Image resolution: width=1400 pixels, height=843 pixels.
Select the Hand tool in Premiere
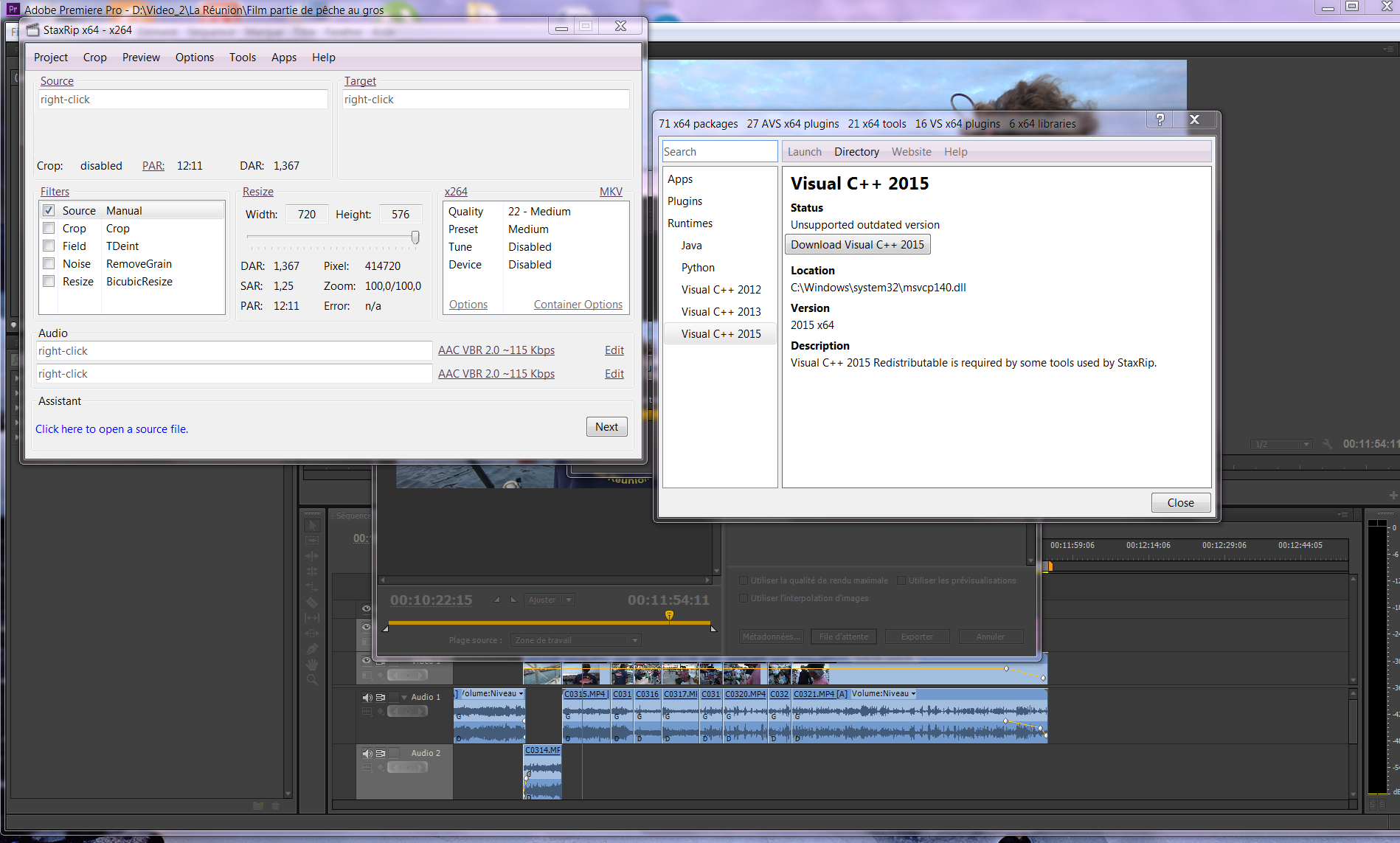(x=312, y=665)
